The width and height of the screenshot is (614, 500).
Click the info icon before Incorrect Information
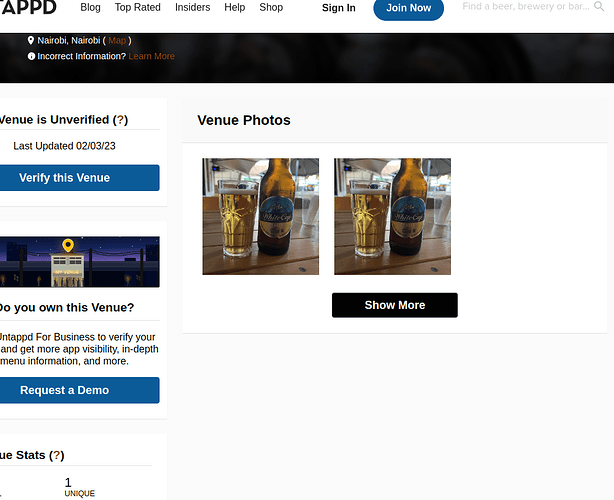click(x=31, y=56)
